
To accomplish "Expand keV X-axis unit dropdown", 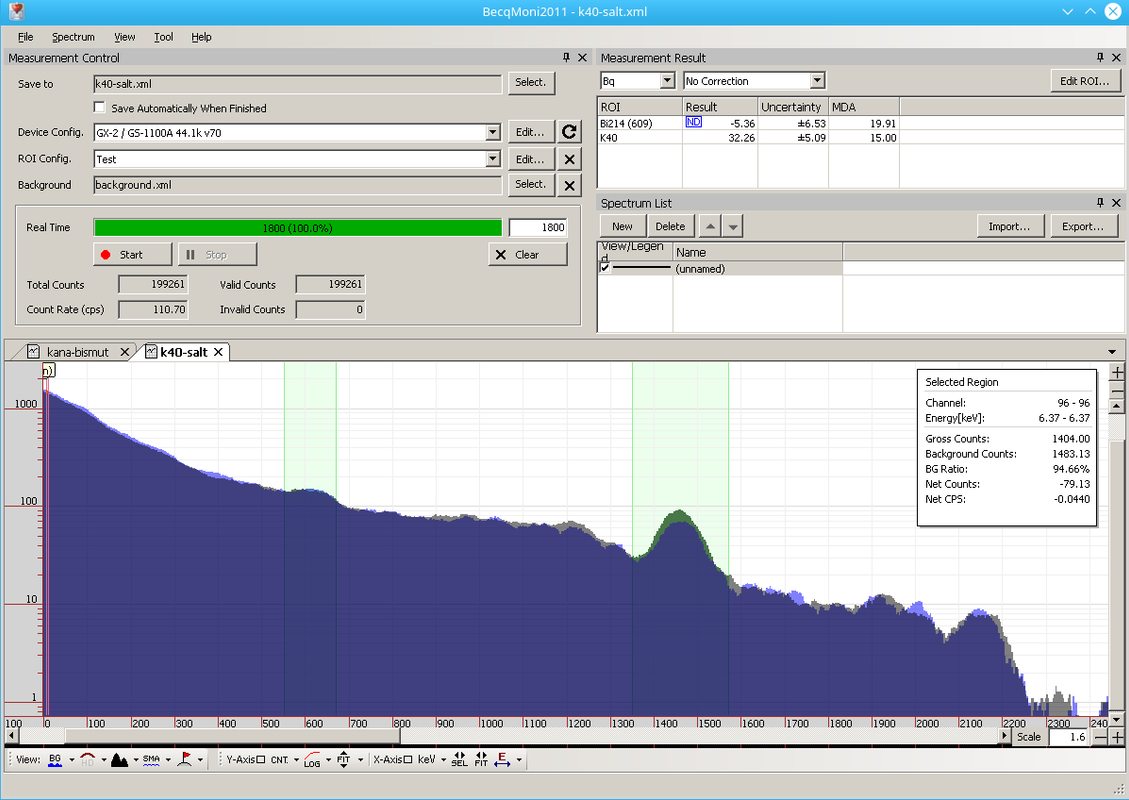I will coord(443,760).
